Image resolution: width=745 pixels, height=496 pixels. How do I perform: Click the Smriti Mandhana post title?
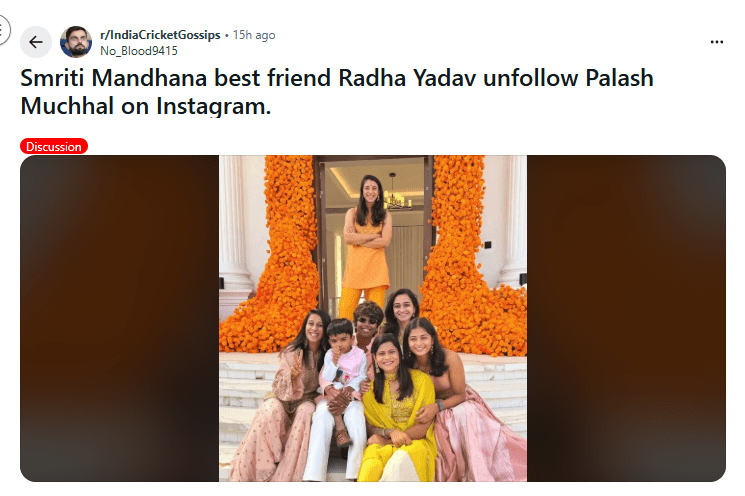(336, 91)
